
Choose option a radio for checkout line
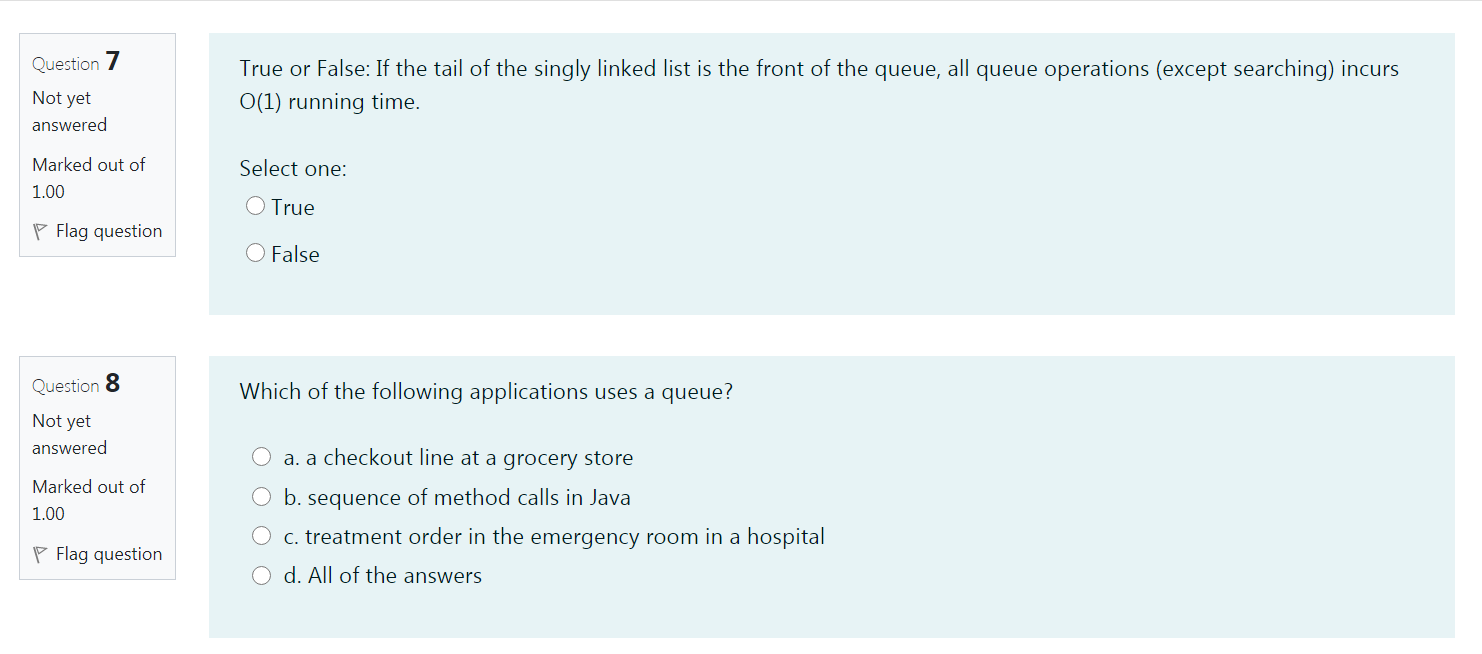262,457
